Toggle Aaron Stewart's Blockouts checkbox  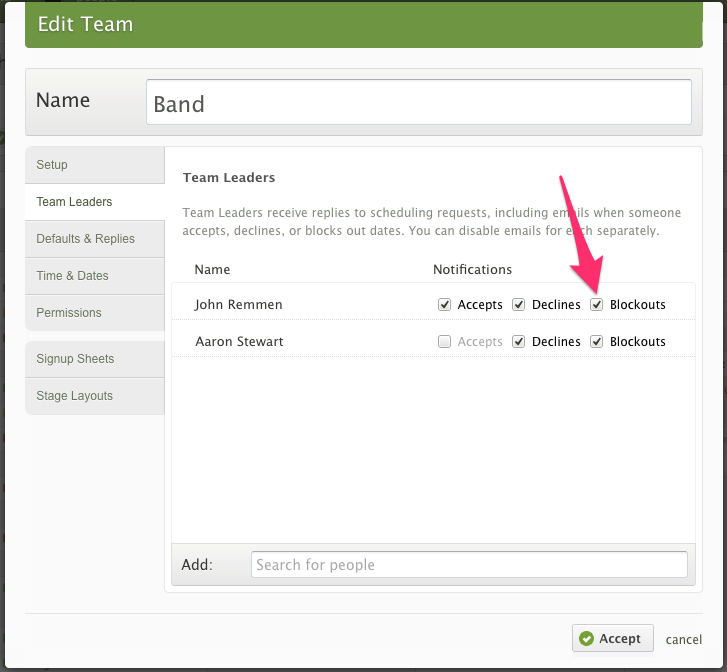click(597, 342)
